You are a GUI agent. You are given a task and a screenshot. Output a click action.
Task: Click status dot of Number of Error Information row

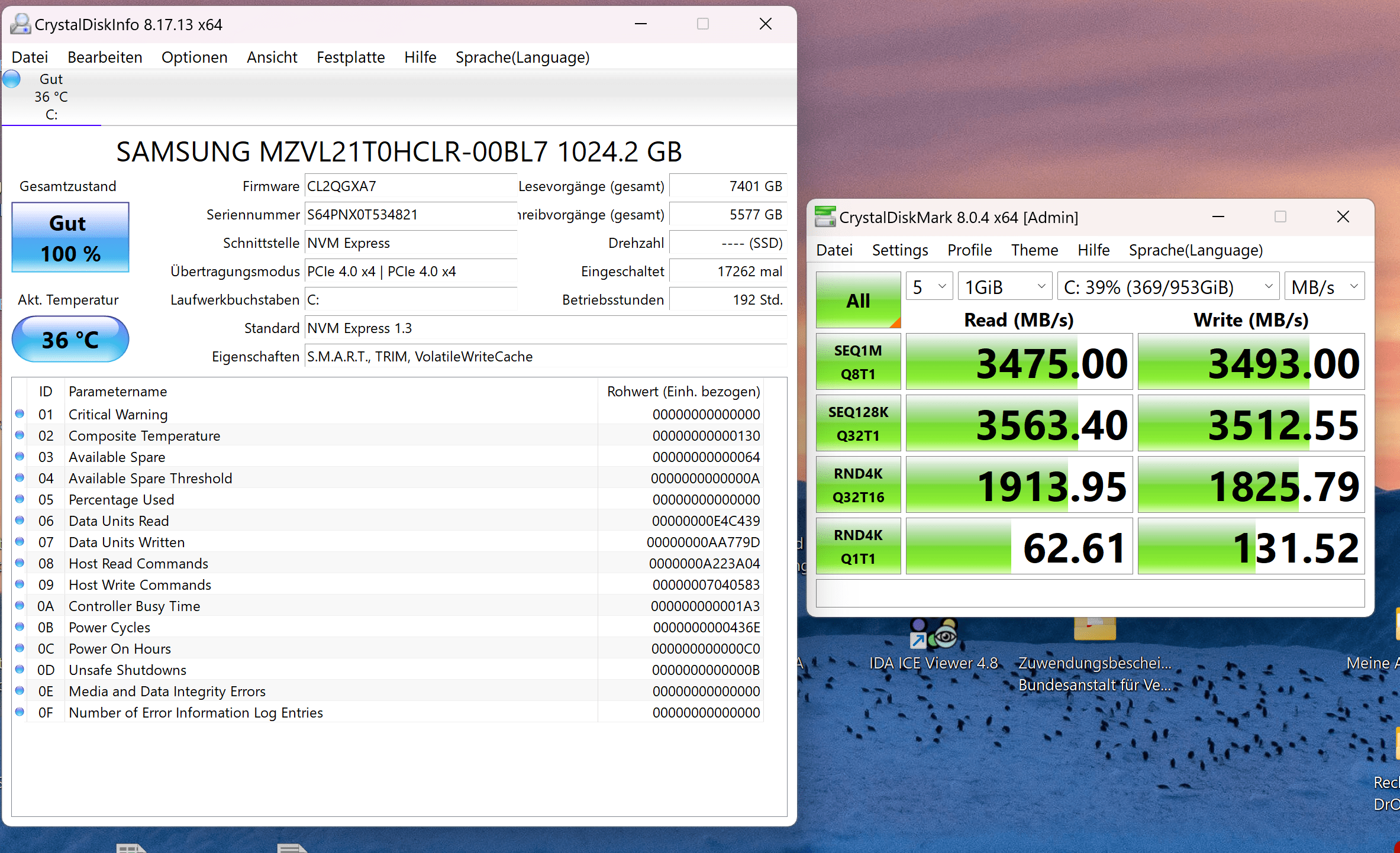tap(20, 712)
